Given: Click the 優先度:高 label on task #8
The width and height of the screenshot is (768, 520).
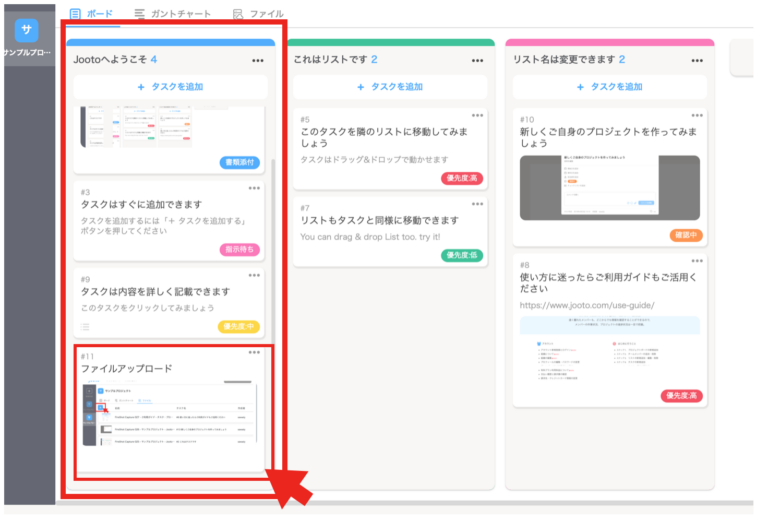Looking at the screenshot, I should click(x=681, y=396).
